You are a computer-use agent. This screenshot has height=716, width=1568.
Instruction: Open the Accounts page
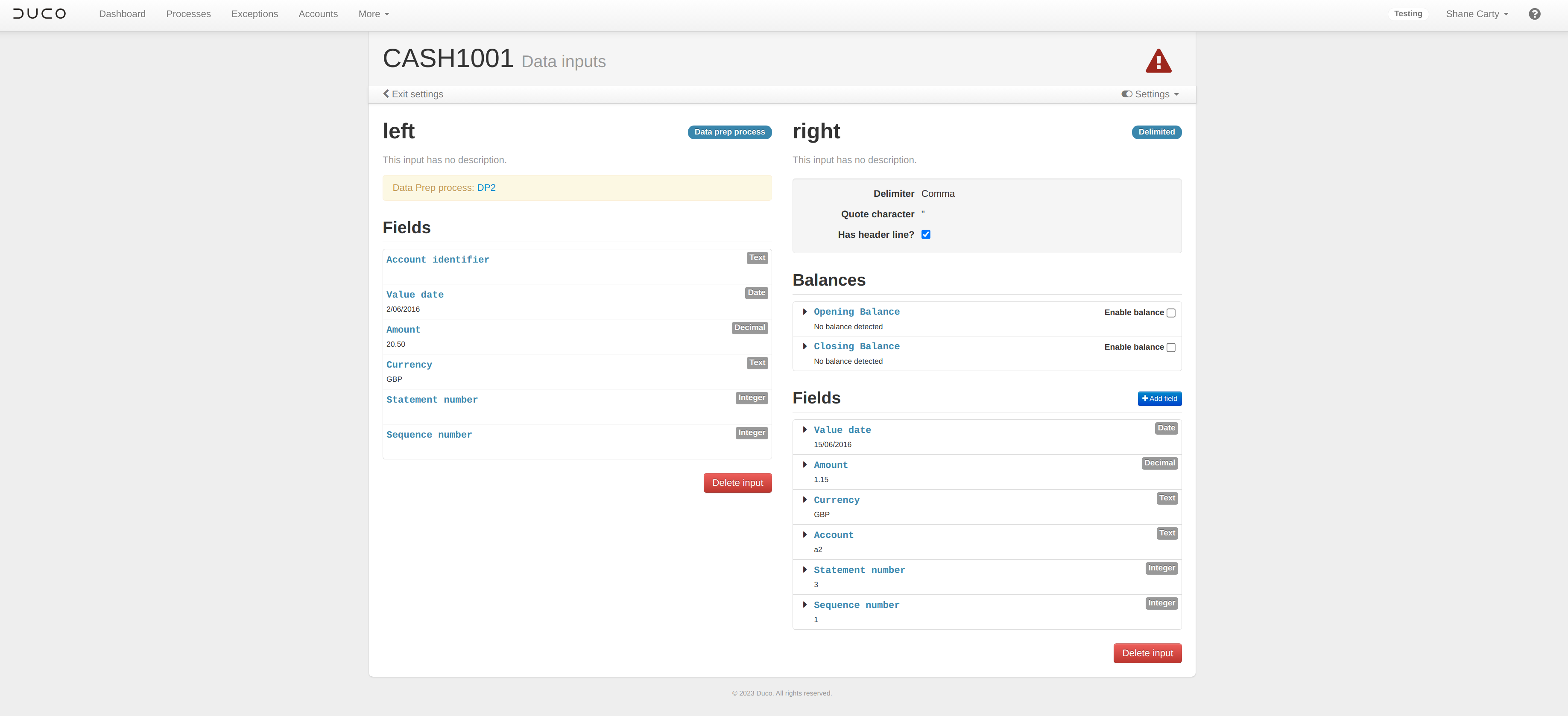click(x=318, y=14)
